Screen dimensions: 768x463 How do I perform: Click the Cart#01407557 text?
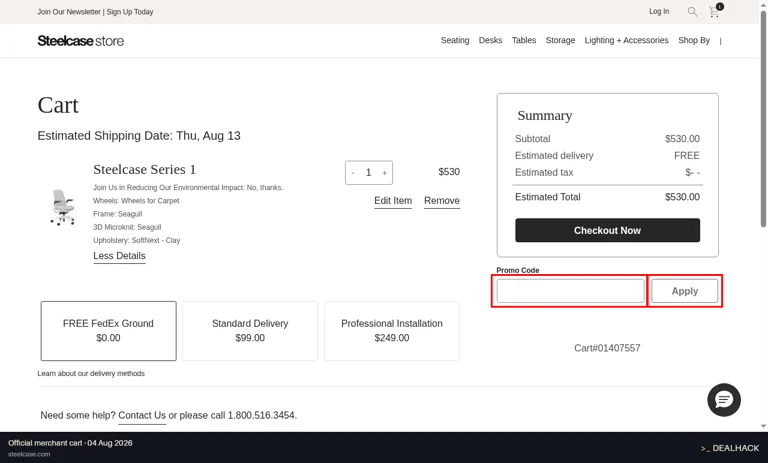pos(607,348)
